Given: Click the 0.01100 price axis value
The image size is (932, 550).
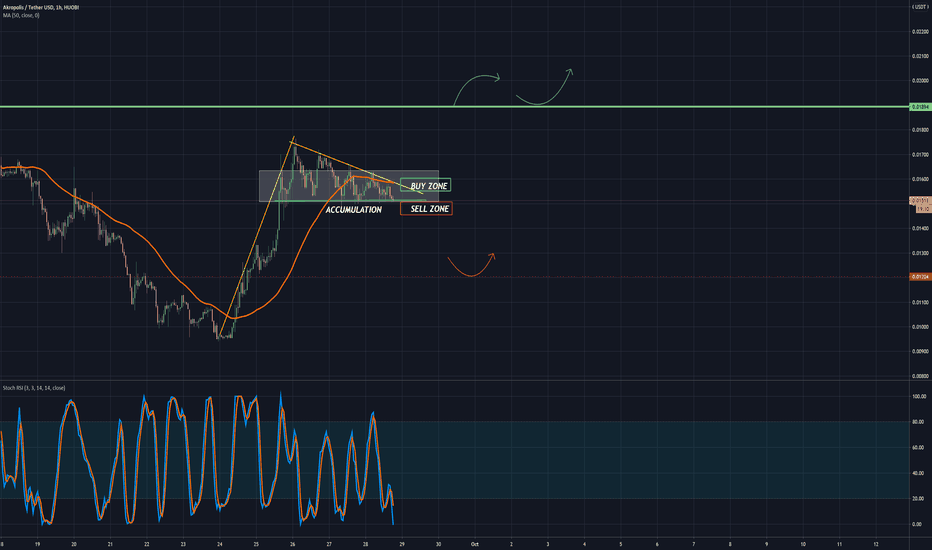Looking at the screenshot, I should point(920,302).
